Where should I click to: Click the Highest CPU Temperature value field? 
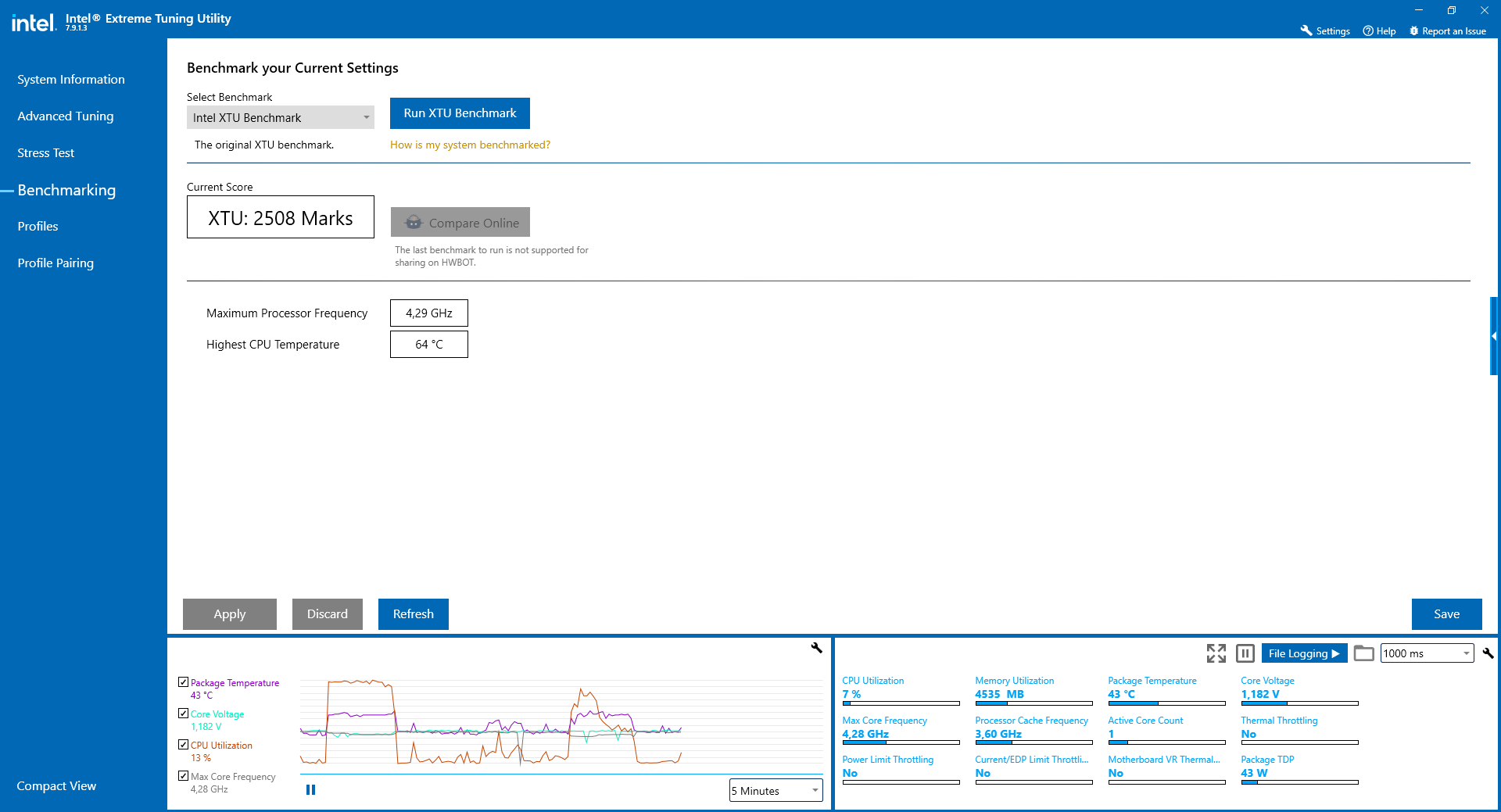[x=429, y=345]
